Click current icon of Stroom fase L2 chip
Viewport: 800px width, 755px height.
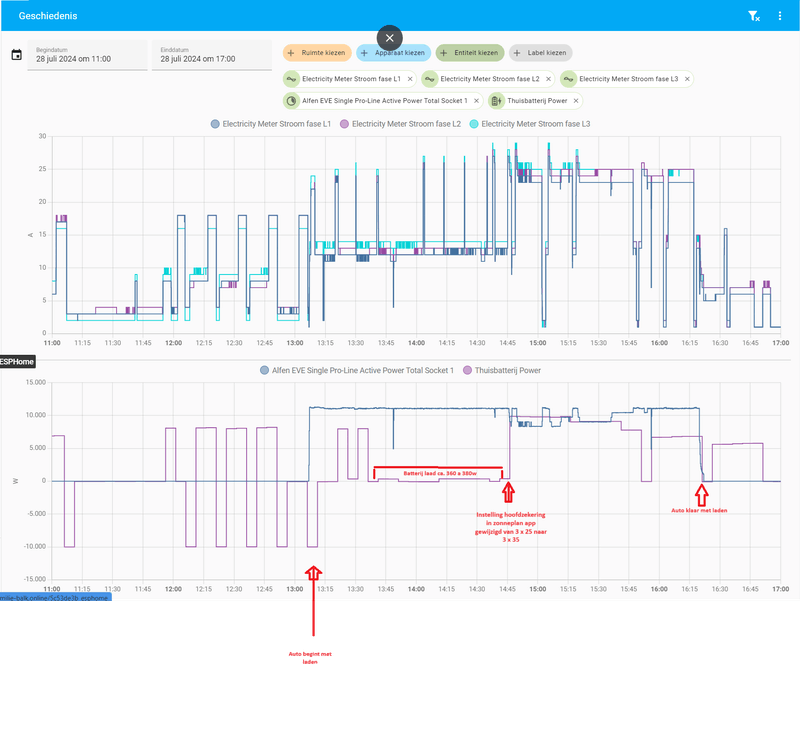tap(430, 79)
